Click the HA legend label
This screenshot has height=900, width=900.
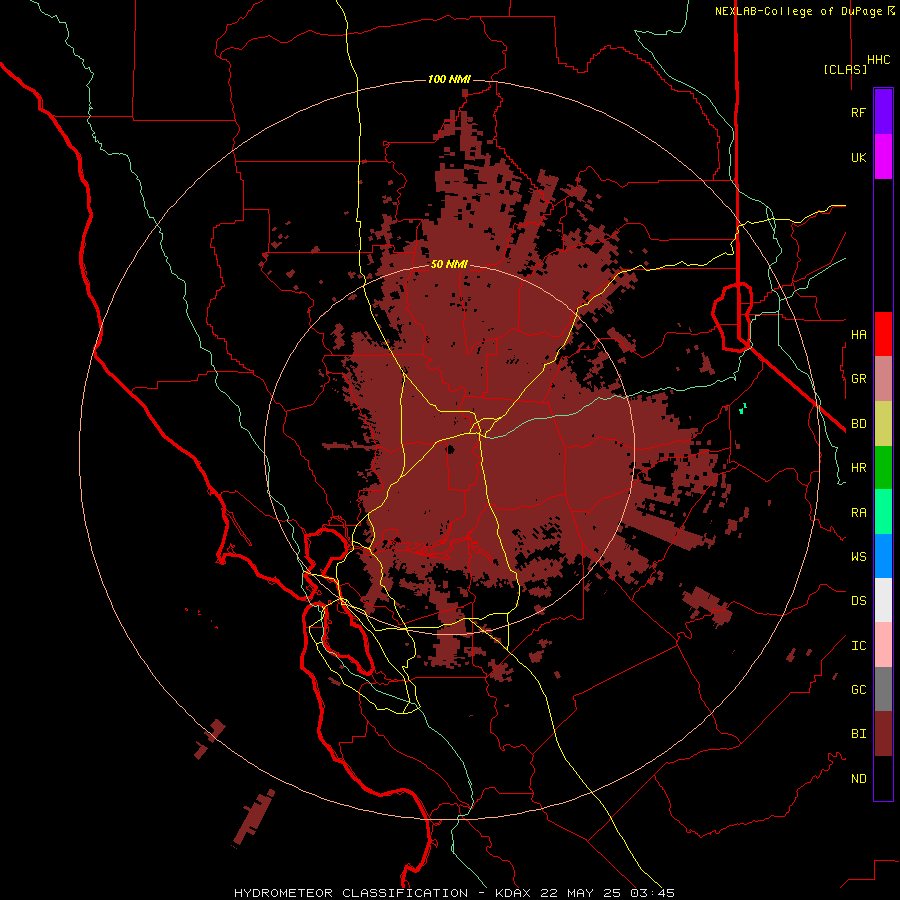[858, 334]
